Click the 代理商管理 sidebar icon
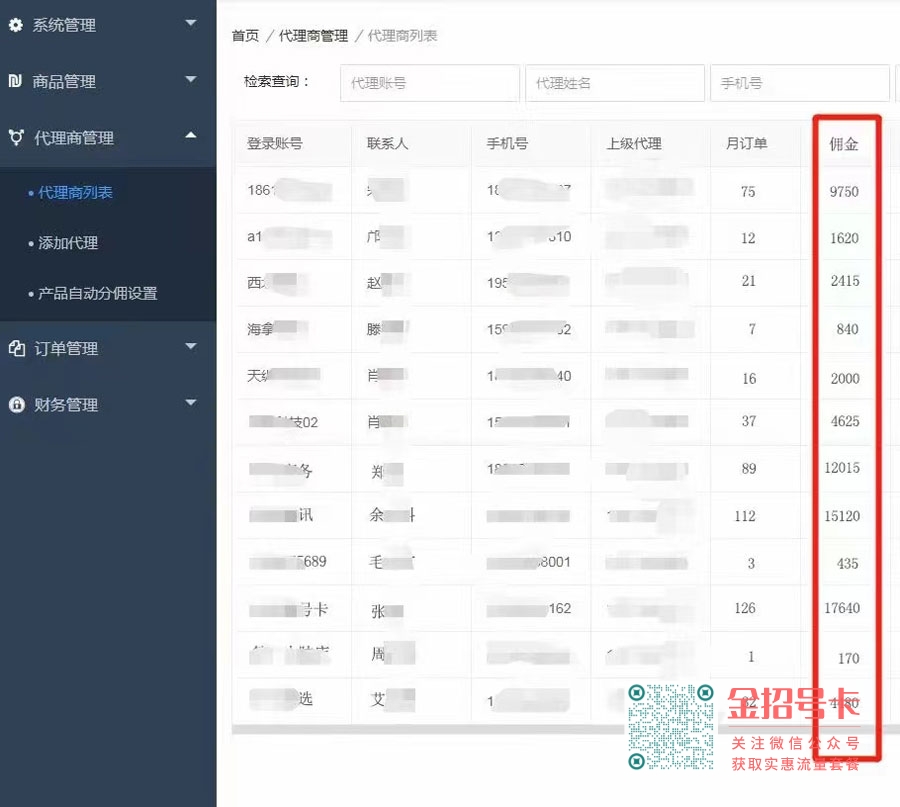 tap(16, 137)
